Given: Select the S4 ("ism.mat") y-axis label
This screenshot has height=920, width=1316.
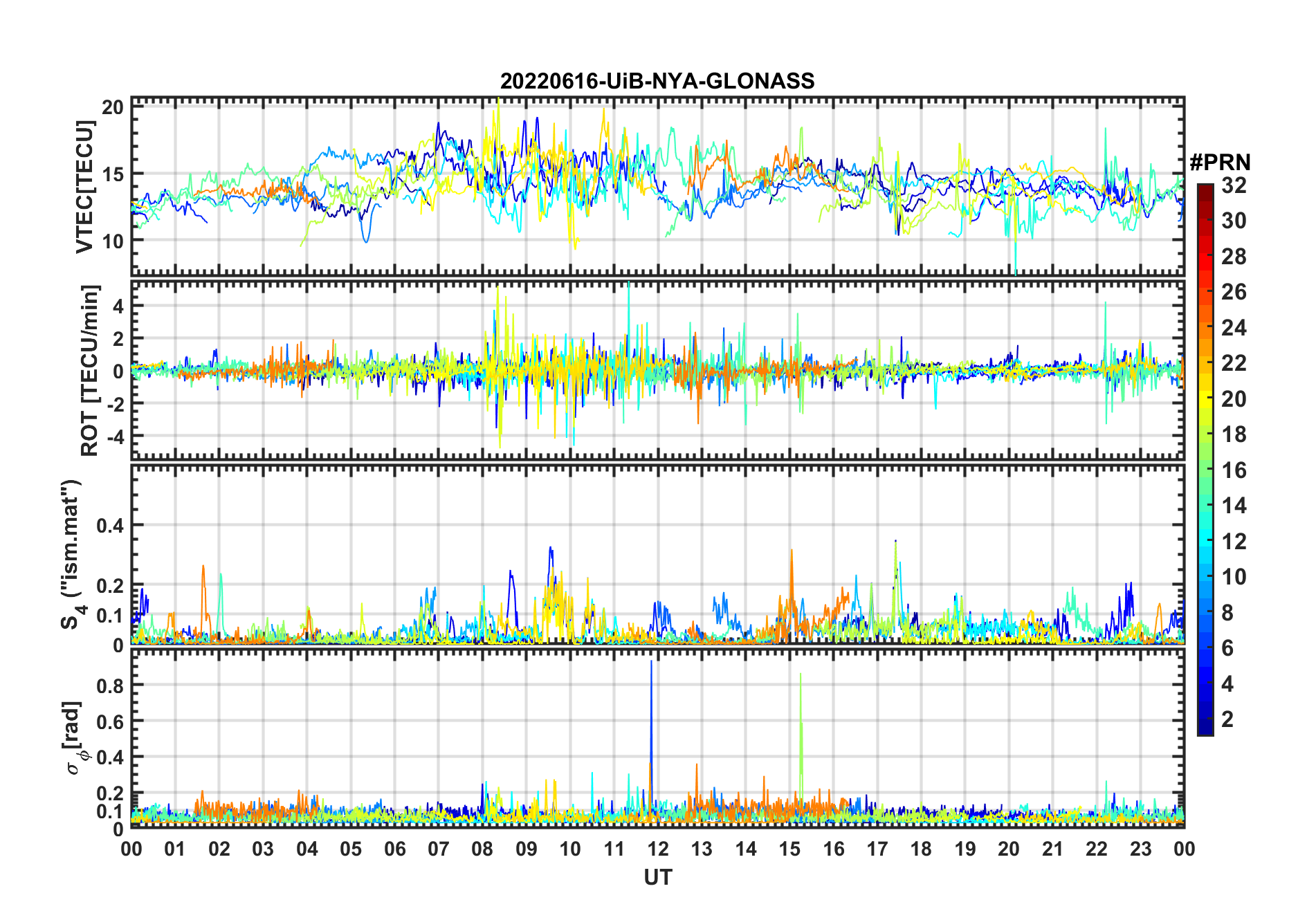Looking at the screenshot, I should tap(71, 555).
